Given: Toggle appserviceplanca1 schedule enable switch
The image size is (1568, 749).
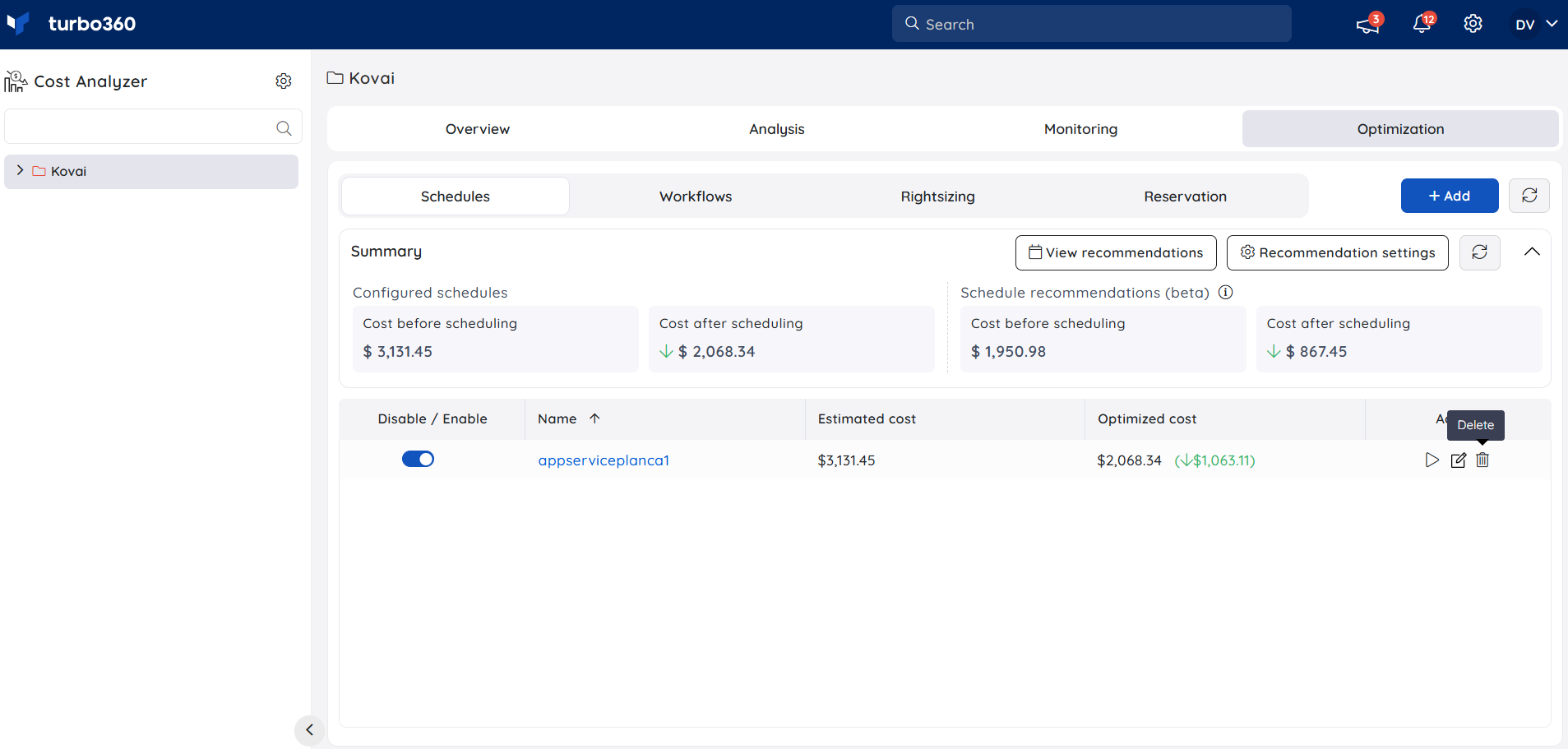Looking at the screenshot, I should (x=418, y=459).
